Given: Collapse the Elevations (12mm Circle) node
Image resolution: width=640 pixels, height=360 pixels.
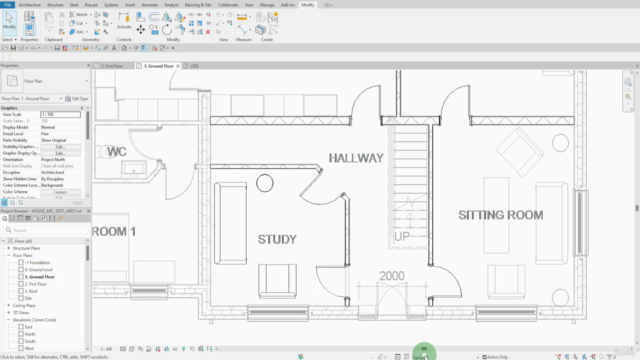Looking at the screenshot, I should [9, 320].
